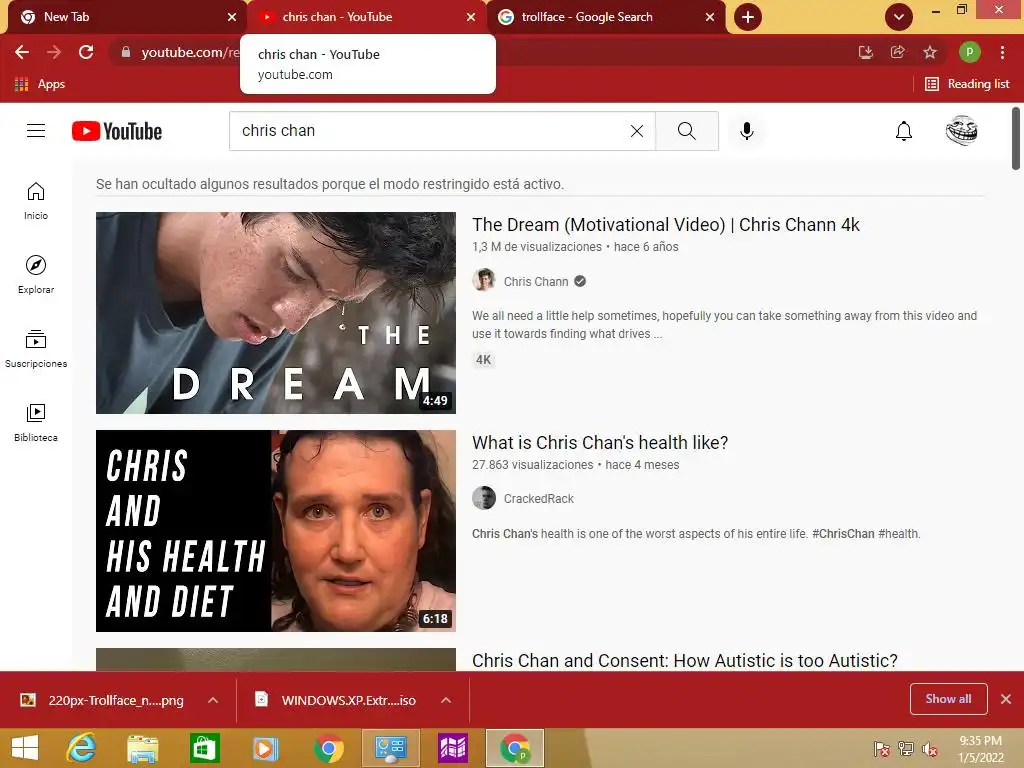The height and width of the screenshot is (768, 1024).
Task: Start voice search with the microphone
Action: click(746, 131)
